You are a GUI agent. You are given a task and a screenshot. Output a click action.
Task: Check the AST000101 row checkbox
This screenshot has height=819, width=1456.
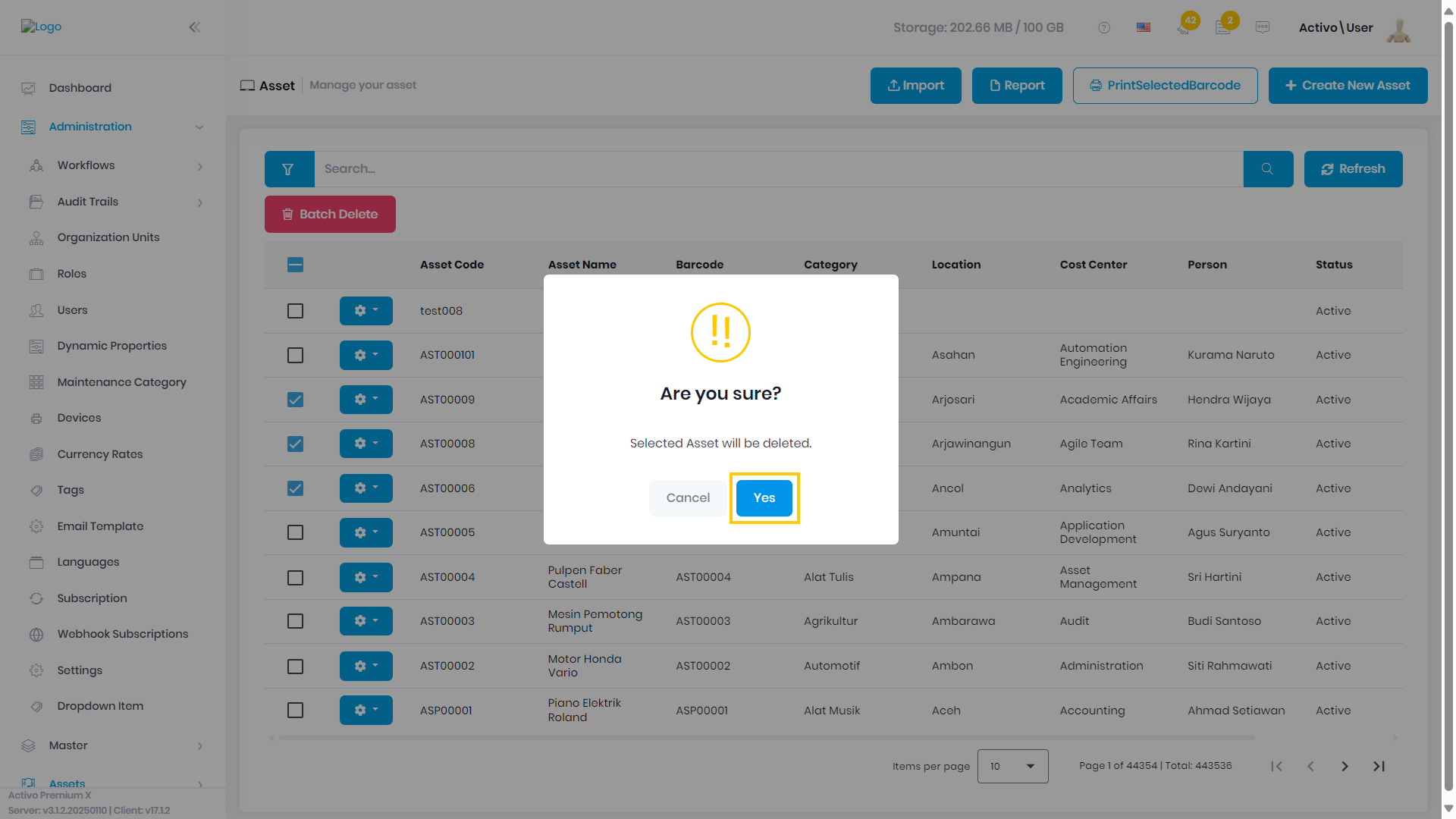[x=296, y=355]
